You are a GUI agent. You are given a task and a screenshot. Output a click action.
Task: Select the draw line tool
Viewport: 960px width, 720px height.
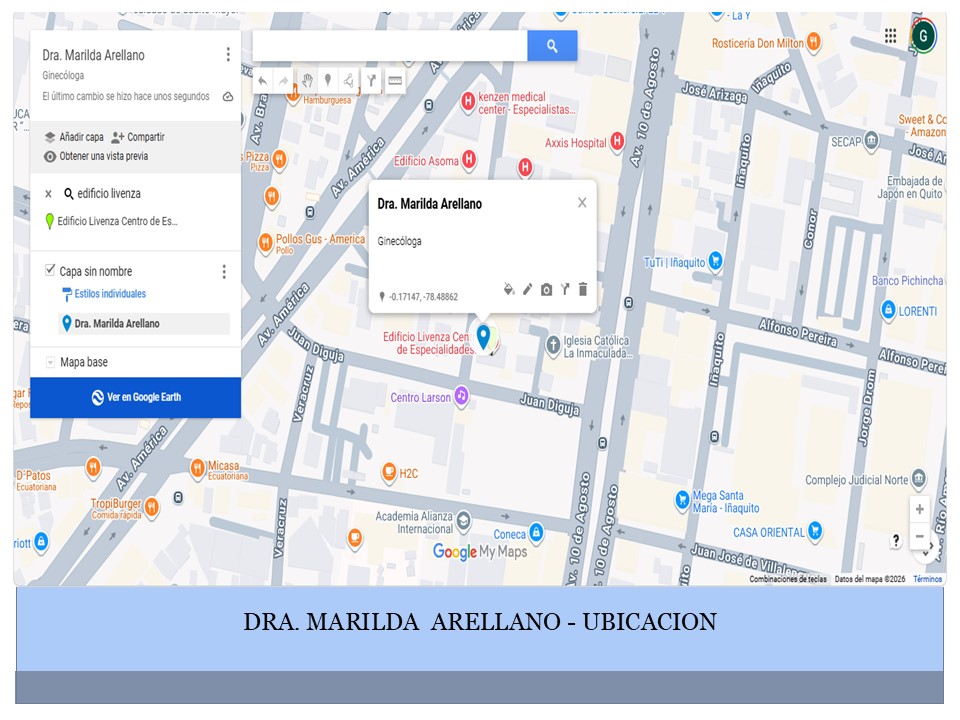pyautogui.click(x=348, y=80)
